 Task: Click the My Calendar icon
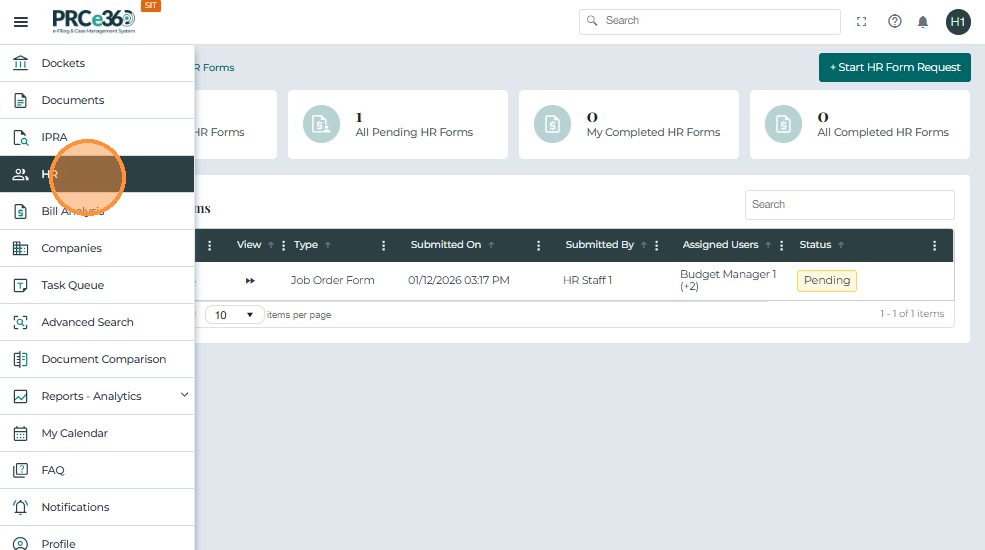click(x=21, y=433)
